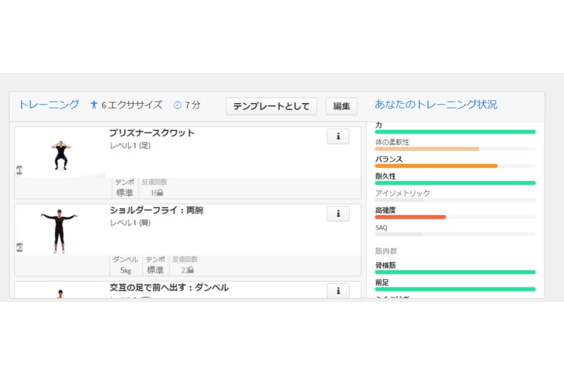Click the small icon beside squat thumbnail

click(x=19, y=170)
